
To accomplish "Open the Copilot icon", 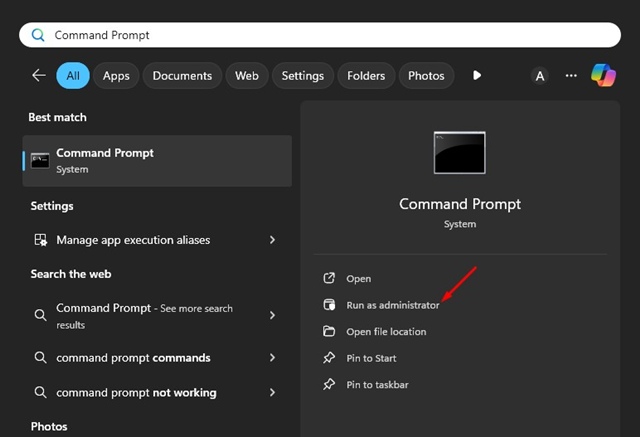I will [x=603, y=75].
